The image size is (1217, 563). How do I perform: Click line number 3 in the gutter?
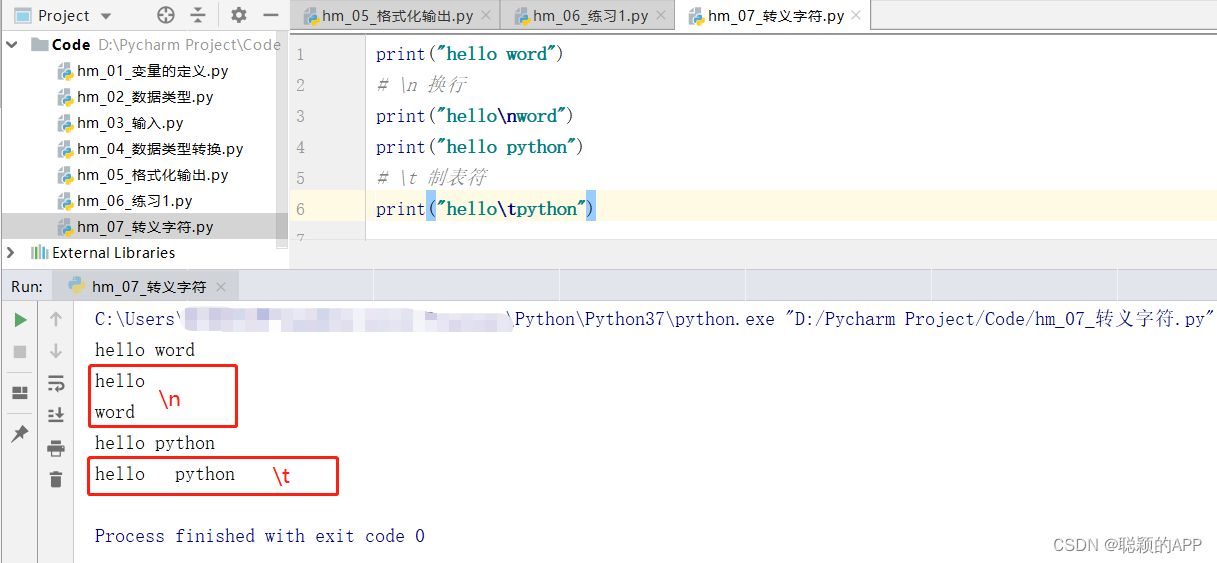pyautogui.click(x=300, y=116)
